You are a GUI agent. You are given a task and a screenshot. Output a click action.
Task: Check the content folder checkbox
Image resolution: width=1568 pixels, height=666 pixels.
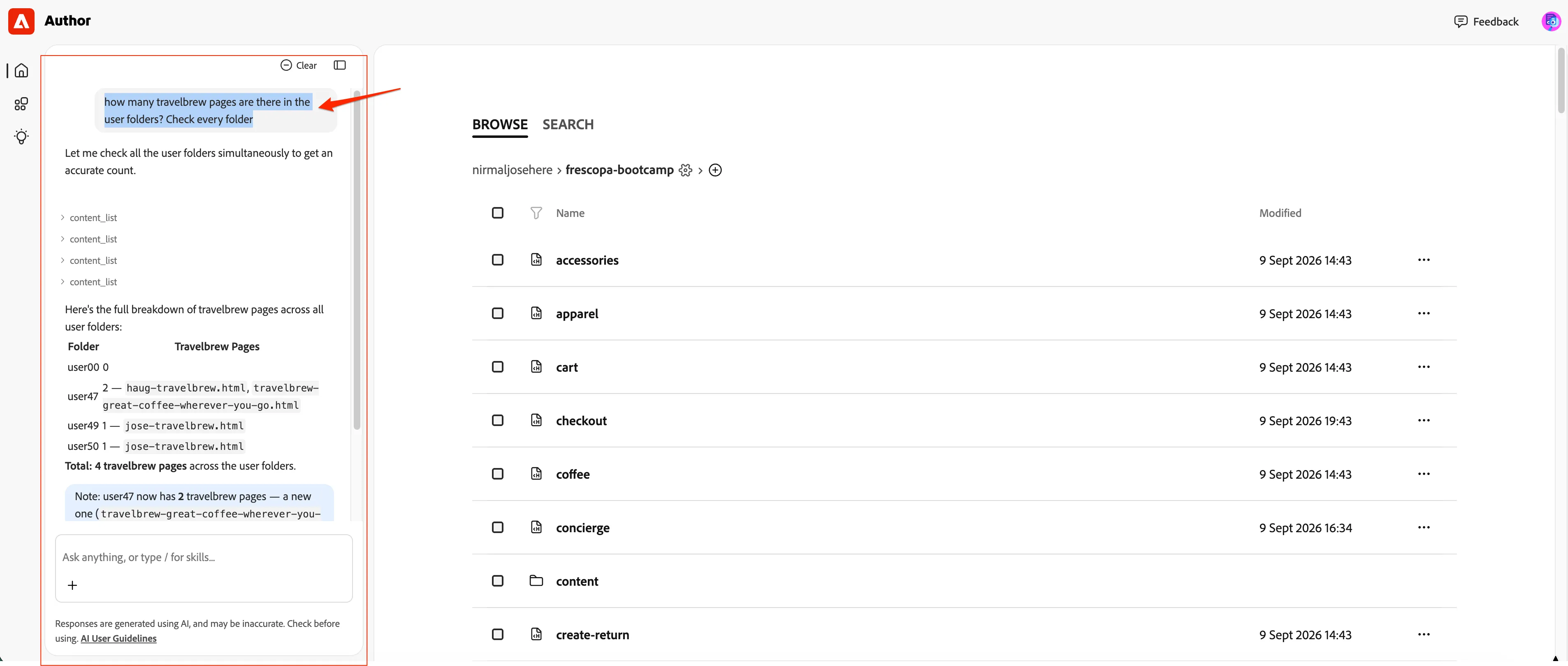pos(497,581)
